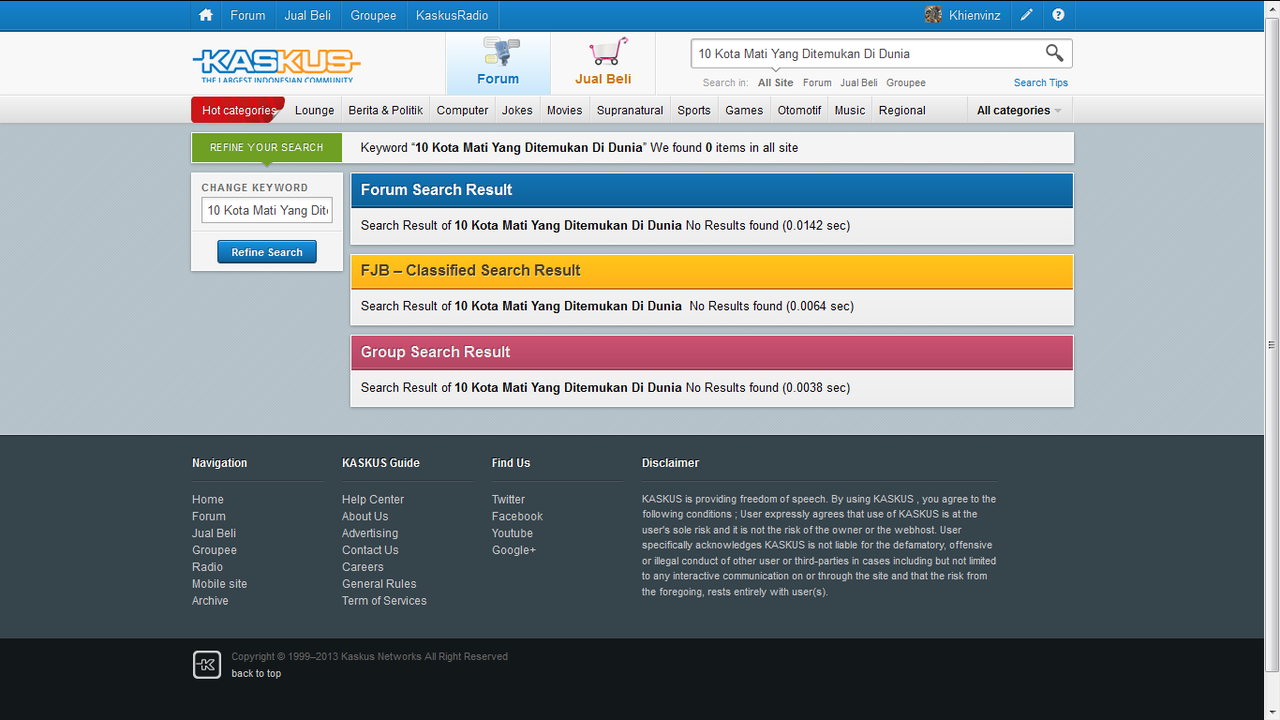1280x720 pixels.
Task: Open Facebook link in Find Us
Action: tap(517, 517)
